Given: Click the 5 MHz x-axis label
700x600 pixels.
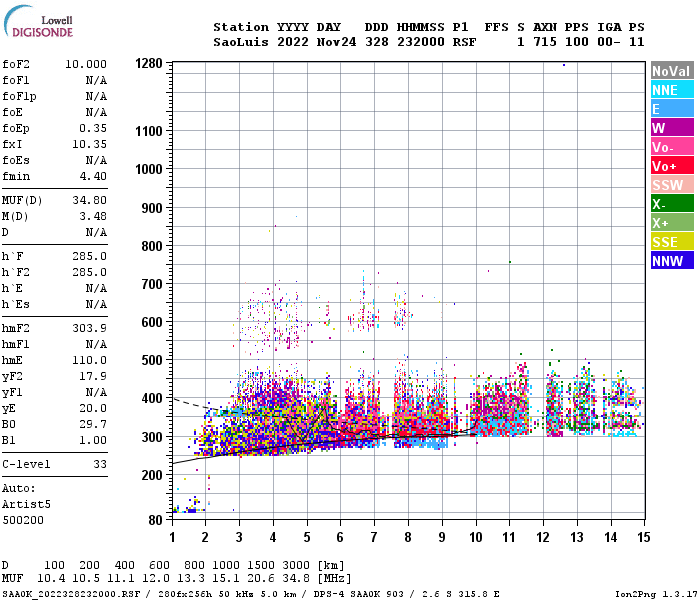Looking at the screenshot, I should point(307,537).
